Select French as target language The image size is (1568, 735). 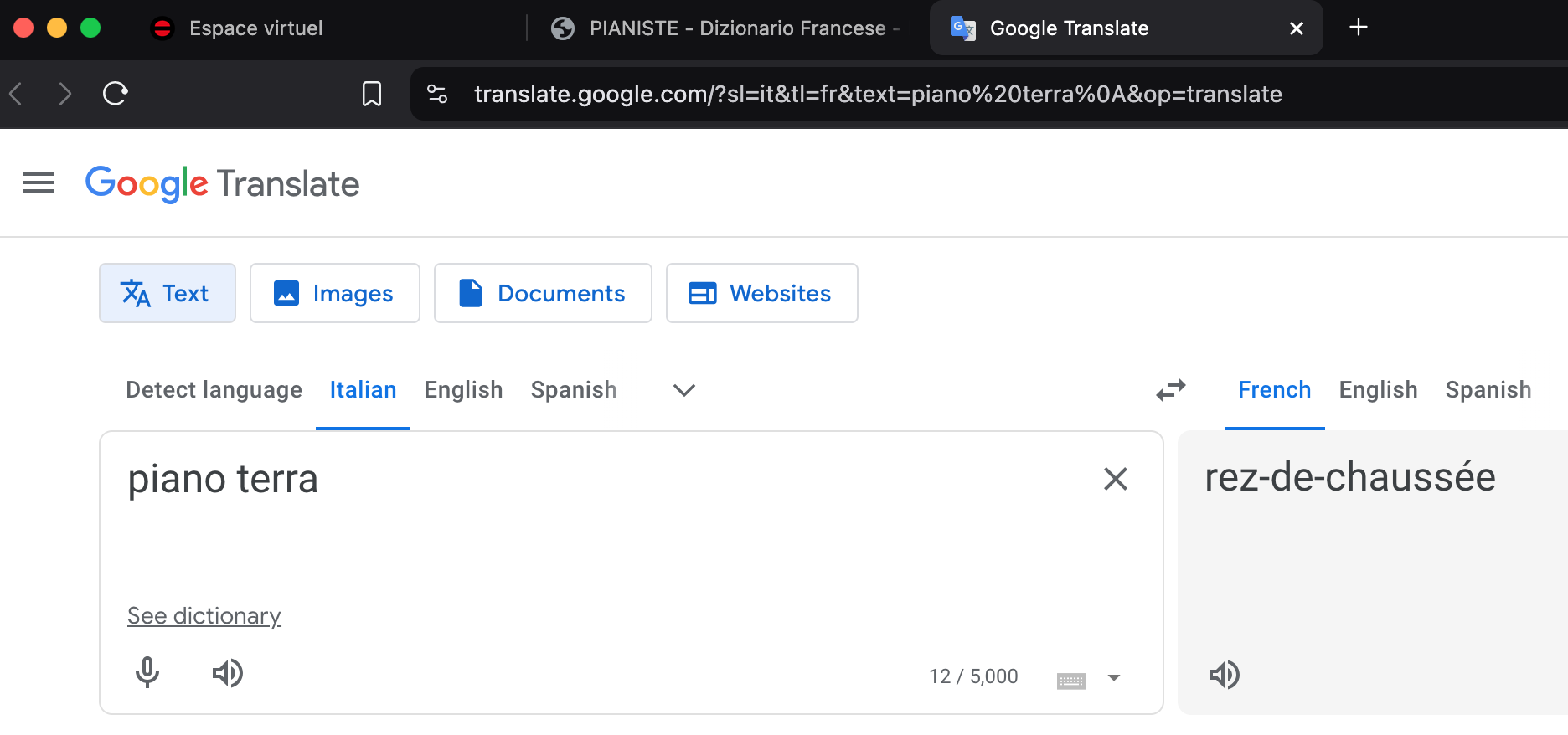(x=1274, y=390)
